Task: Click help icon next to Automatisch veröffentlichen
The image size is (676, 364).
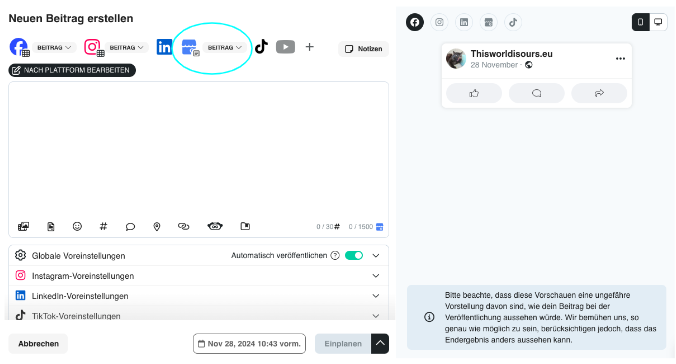Action: pos(335,255)
